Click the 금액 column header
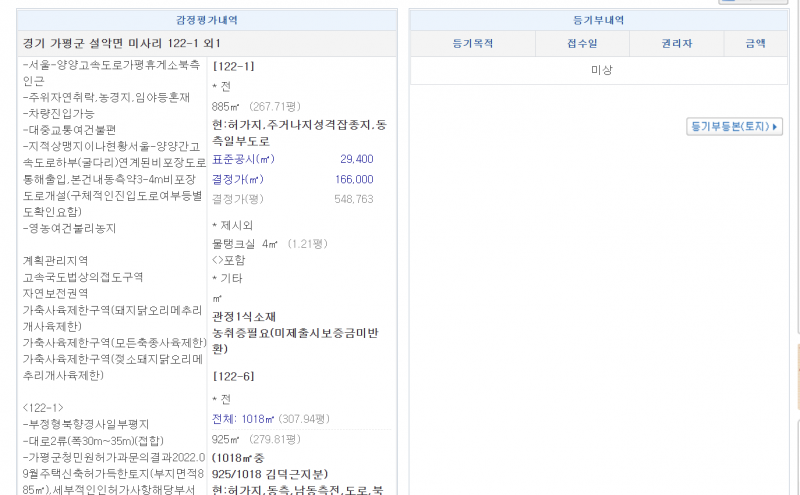Image resolution: width=800 pixels, height=495 pixels. point(754,44)
